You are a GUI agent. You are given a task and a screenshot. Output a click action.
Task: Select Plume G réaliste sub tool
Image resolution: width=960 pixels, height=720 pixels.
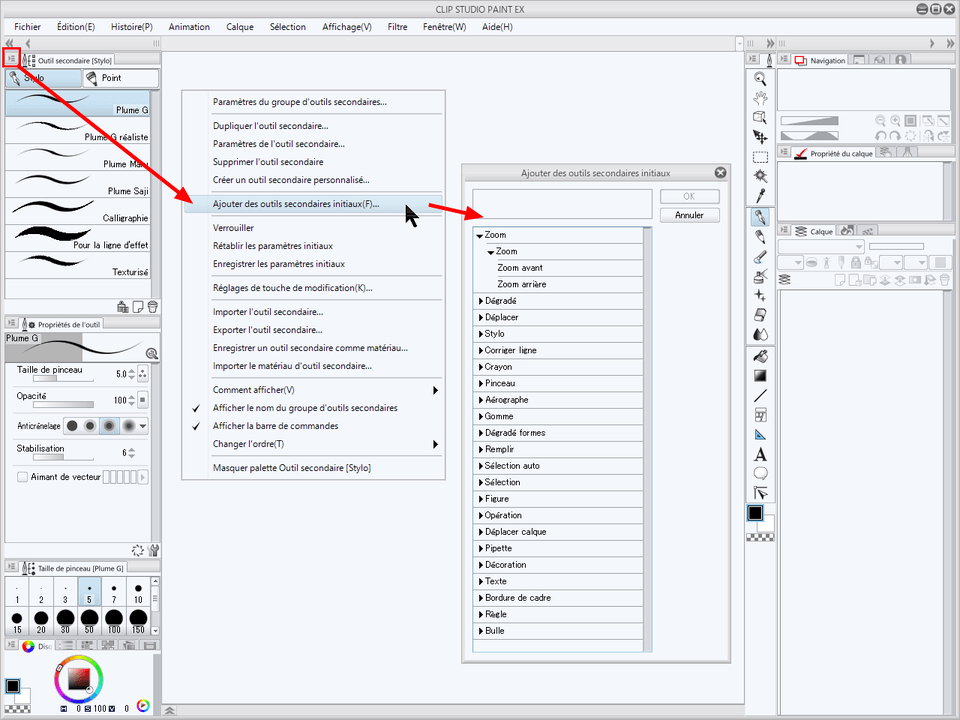point(77,130)
